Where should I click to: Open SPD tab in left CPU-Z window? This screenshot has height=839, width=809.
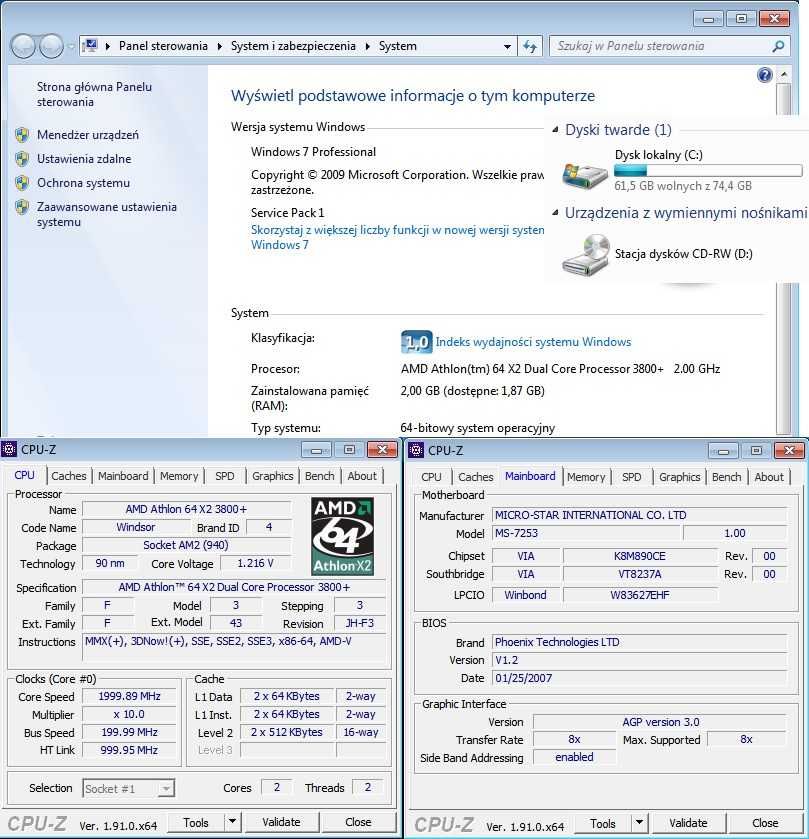(x=225, y=476)
